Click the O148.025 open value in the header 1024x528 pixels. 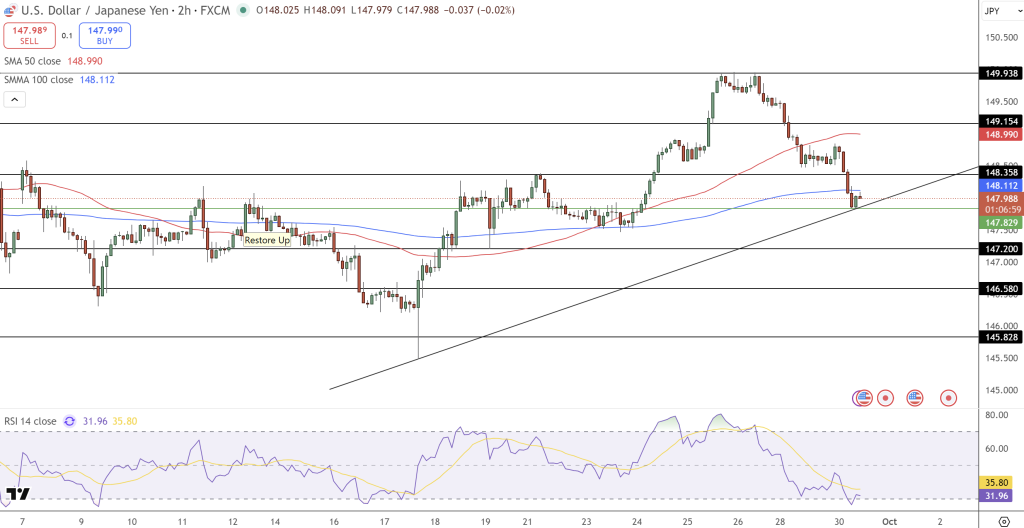click(x=280, y=10)
